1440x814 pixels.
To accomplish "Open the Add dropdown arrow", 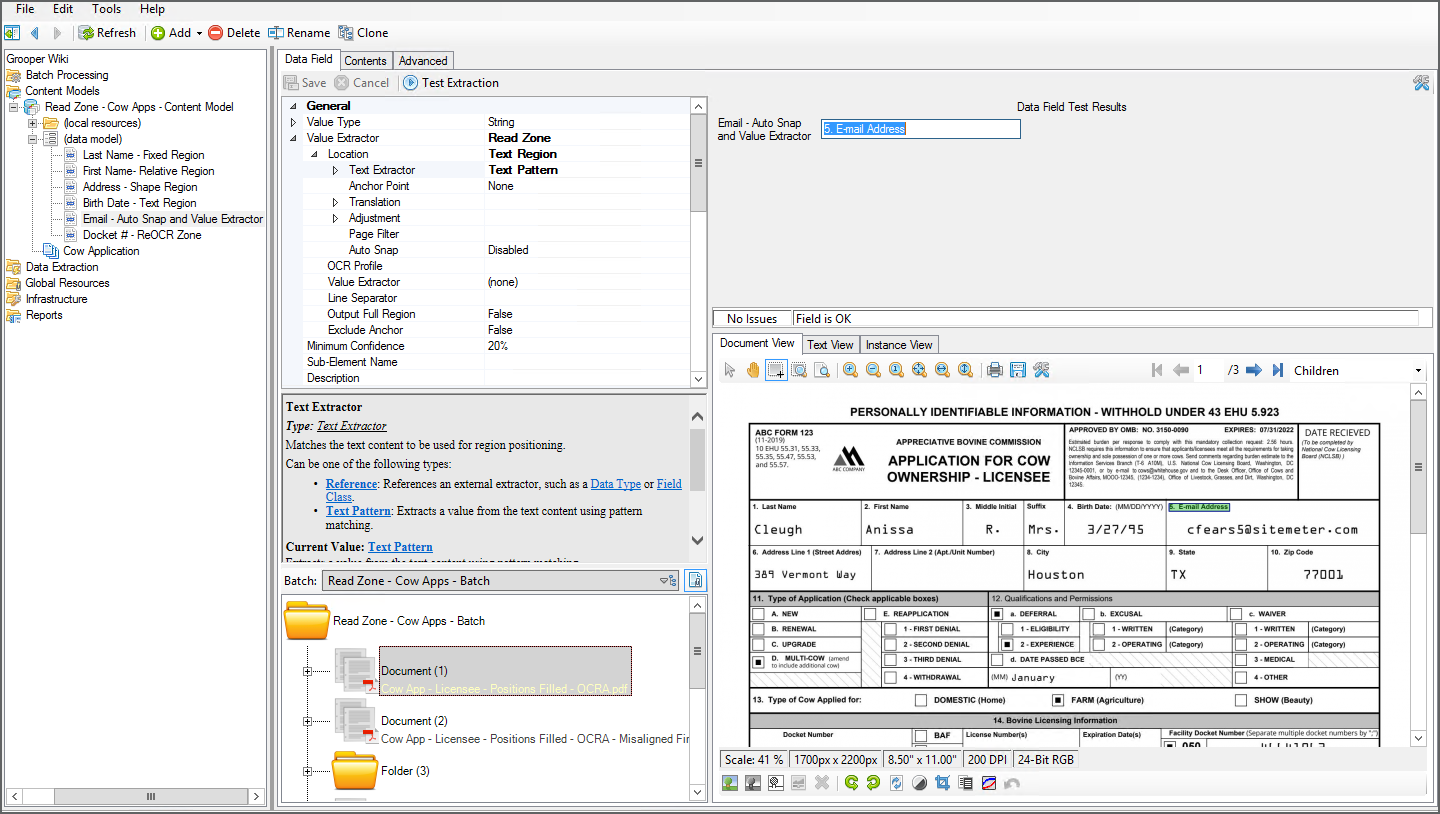I will 199,33.
